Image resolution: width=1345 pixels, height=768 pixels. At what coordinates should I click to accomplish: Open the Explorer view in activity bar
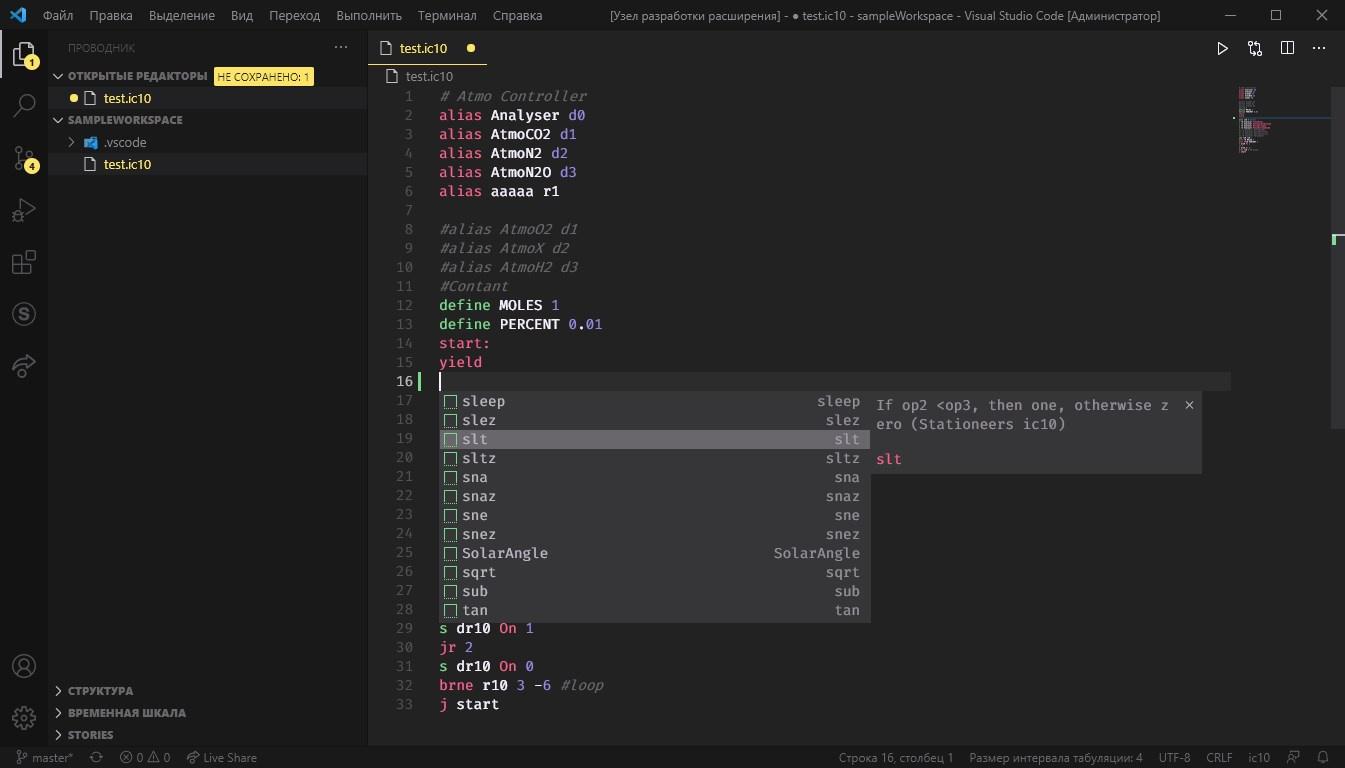click(x=24, y=54)
